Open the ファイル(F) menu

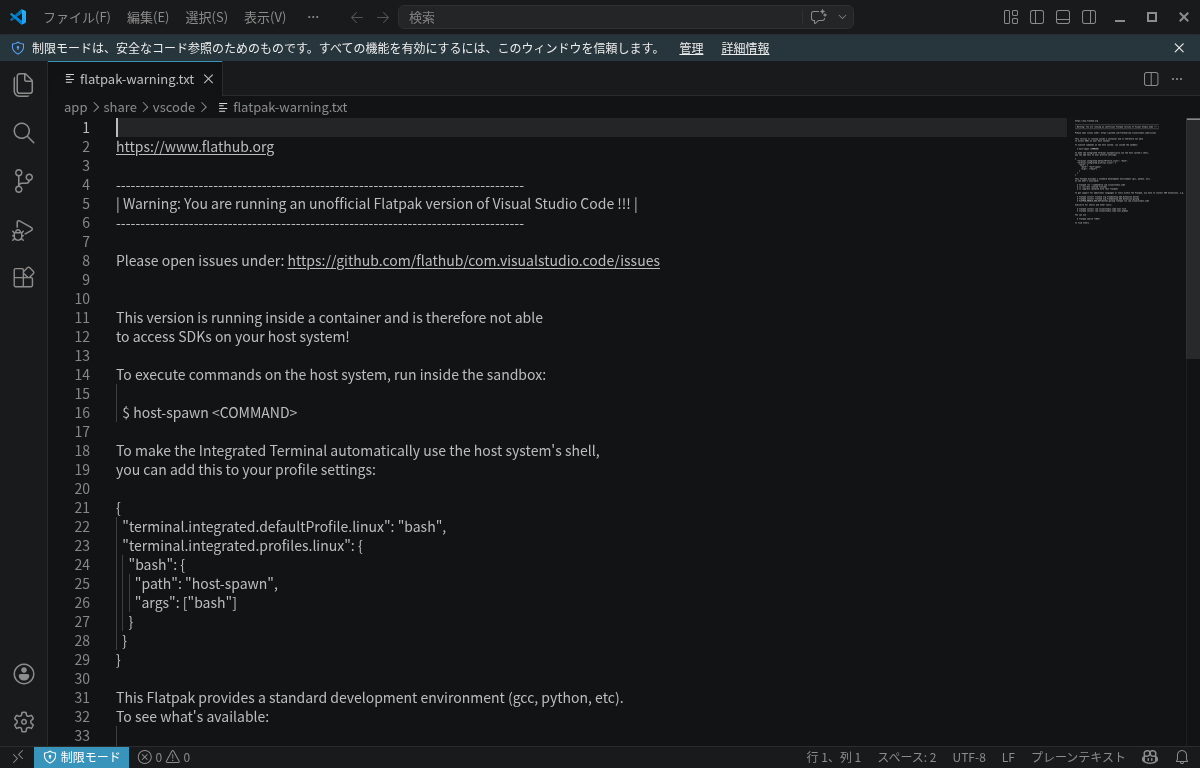click(77, 17)
